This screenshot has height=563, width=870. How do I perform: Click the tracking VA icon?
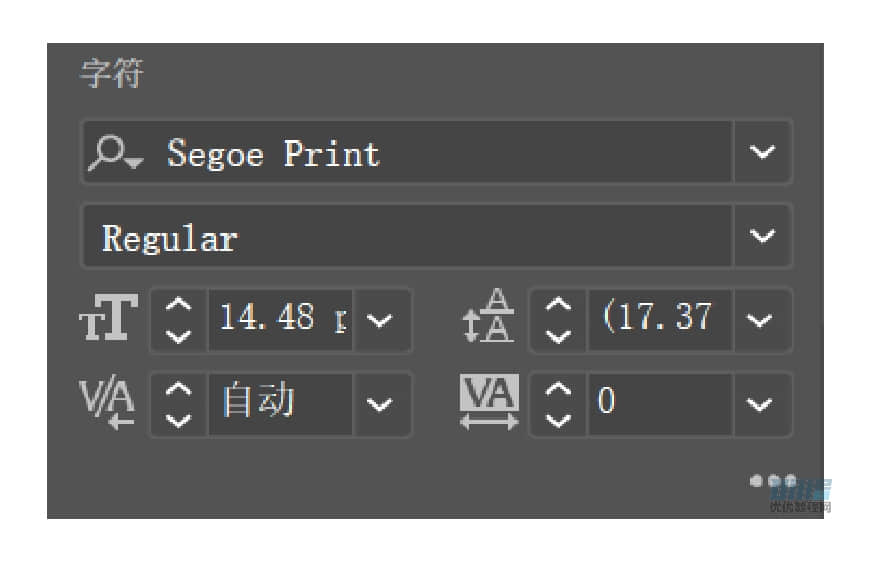point(489,402)
